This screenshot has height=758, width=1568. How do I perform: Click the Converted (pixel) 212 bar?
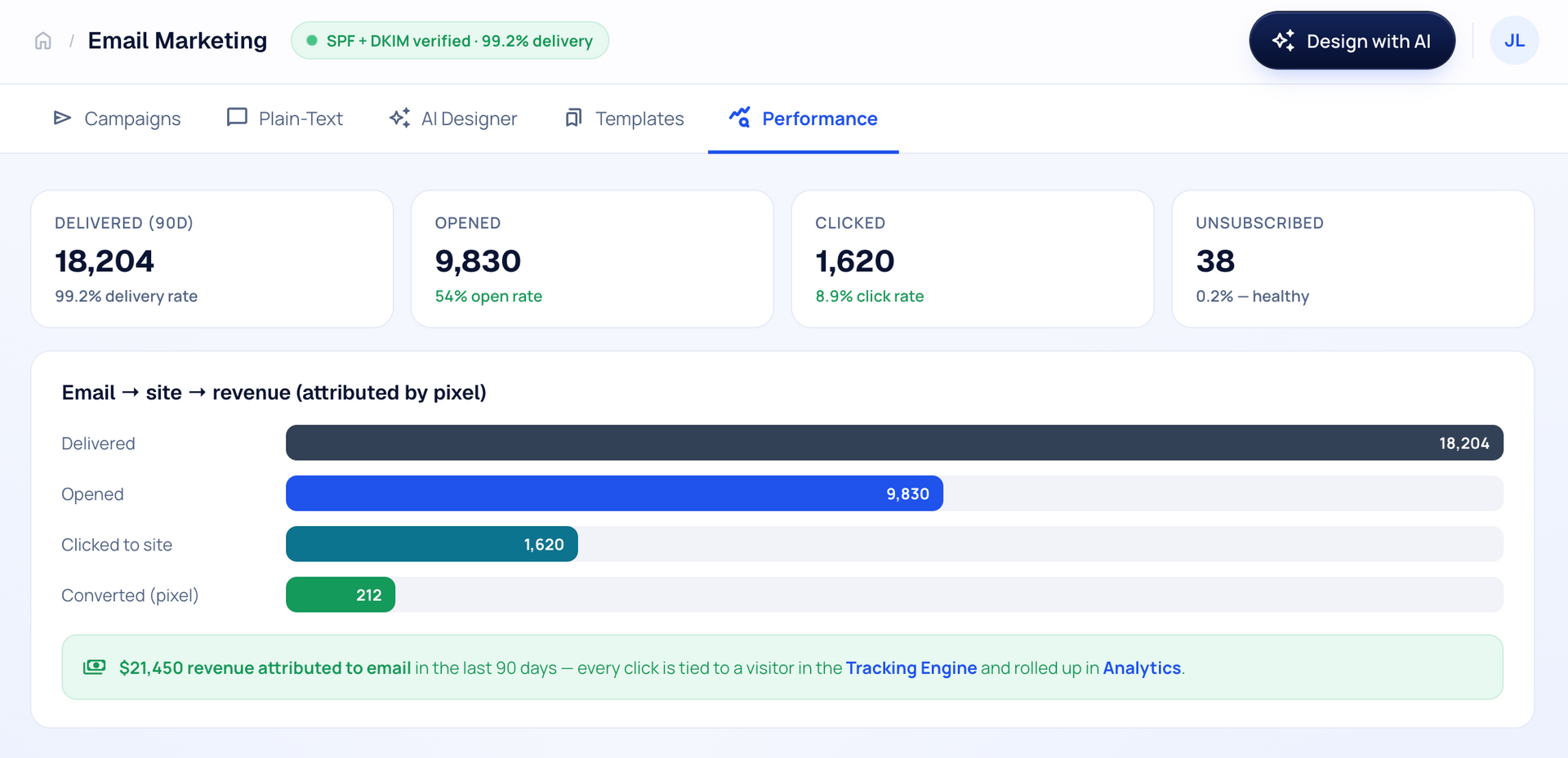pyautogui.click(x=341, y=595)
